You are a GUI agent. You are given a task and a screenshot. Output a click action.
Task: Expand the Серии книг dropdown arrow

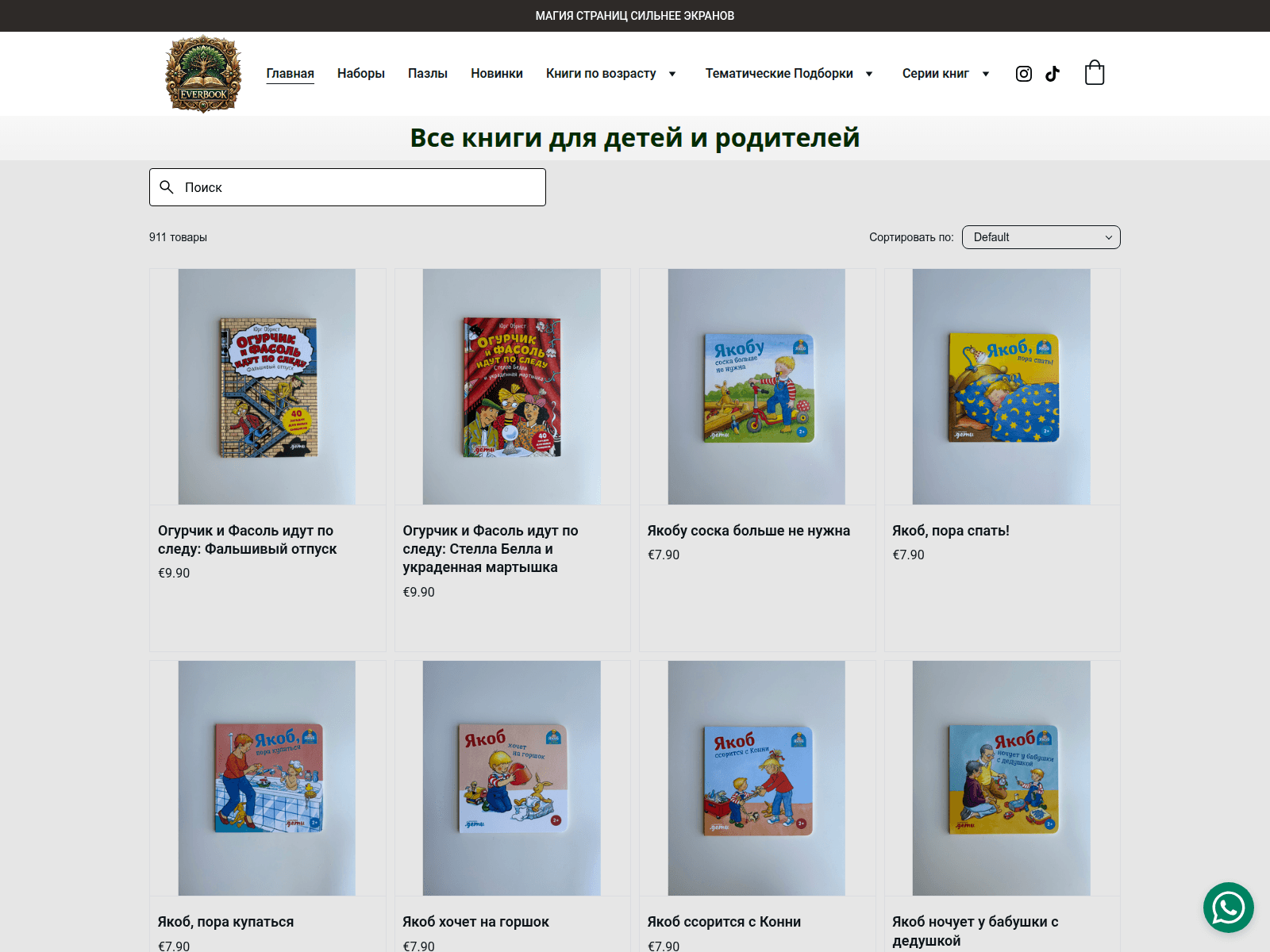coord(986,74)
